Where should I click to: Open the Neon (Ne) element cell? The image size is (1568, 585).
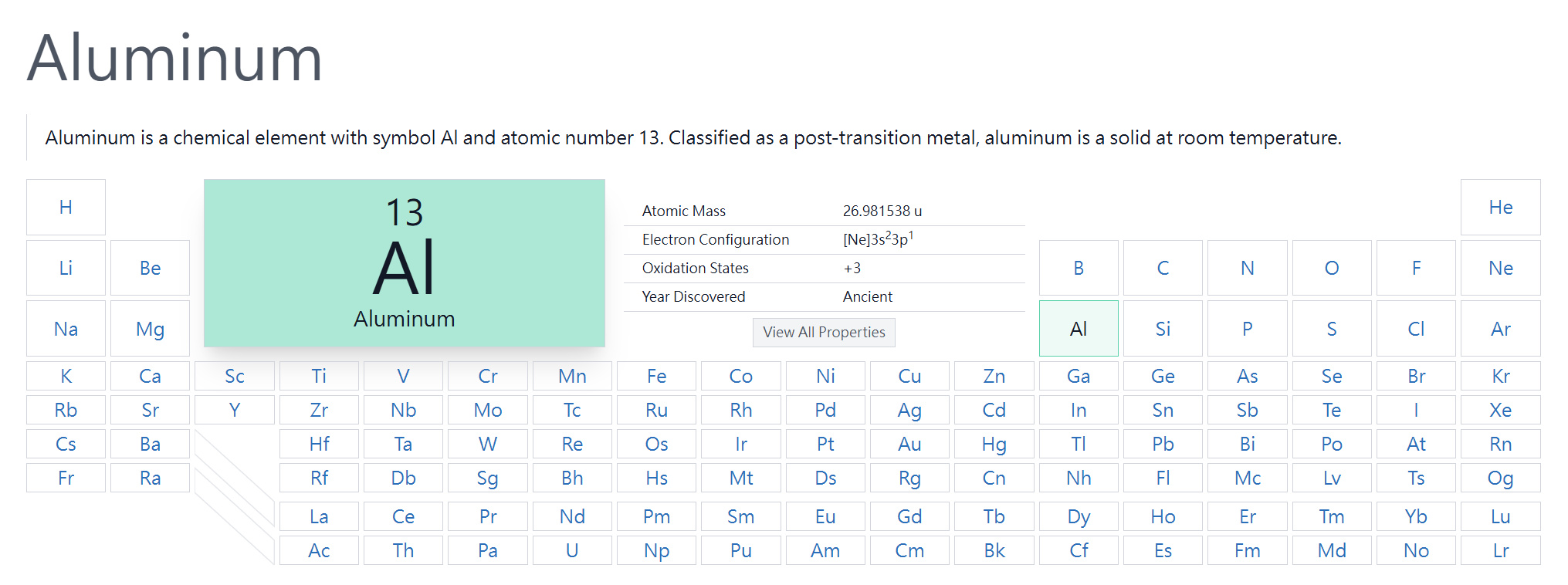(x=1500, y=268)
